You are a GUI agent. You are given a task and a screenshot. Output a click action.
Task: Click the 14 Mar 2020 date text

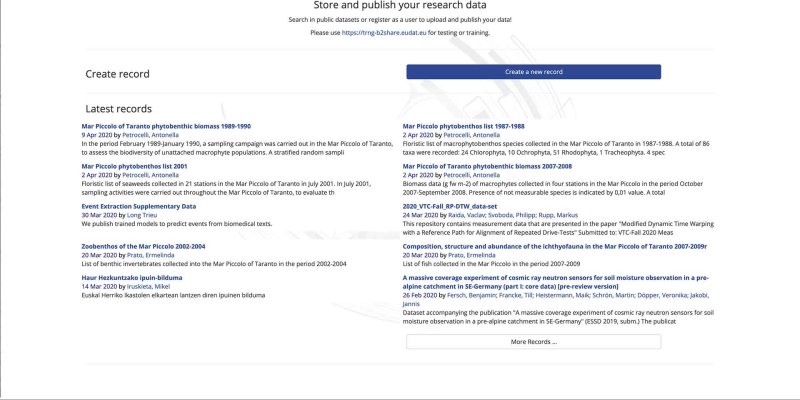(x=98, y=287)
